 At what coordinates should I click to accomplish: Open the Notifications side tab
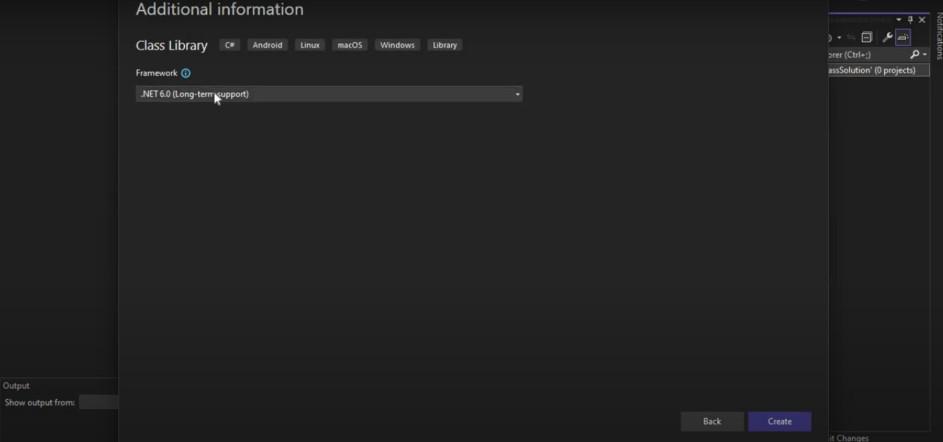coord(938,37)
